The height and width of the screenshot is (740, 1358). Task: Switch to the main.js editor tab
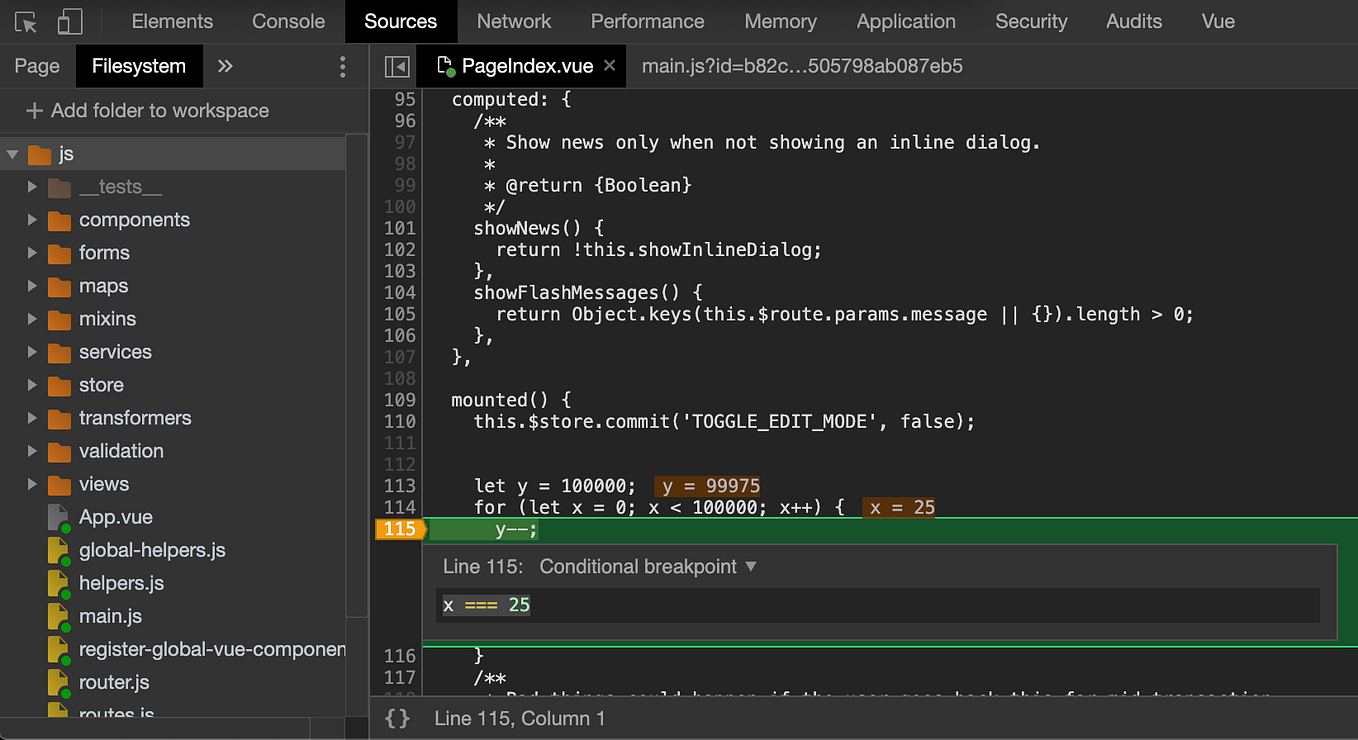(801, 66)
